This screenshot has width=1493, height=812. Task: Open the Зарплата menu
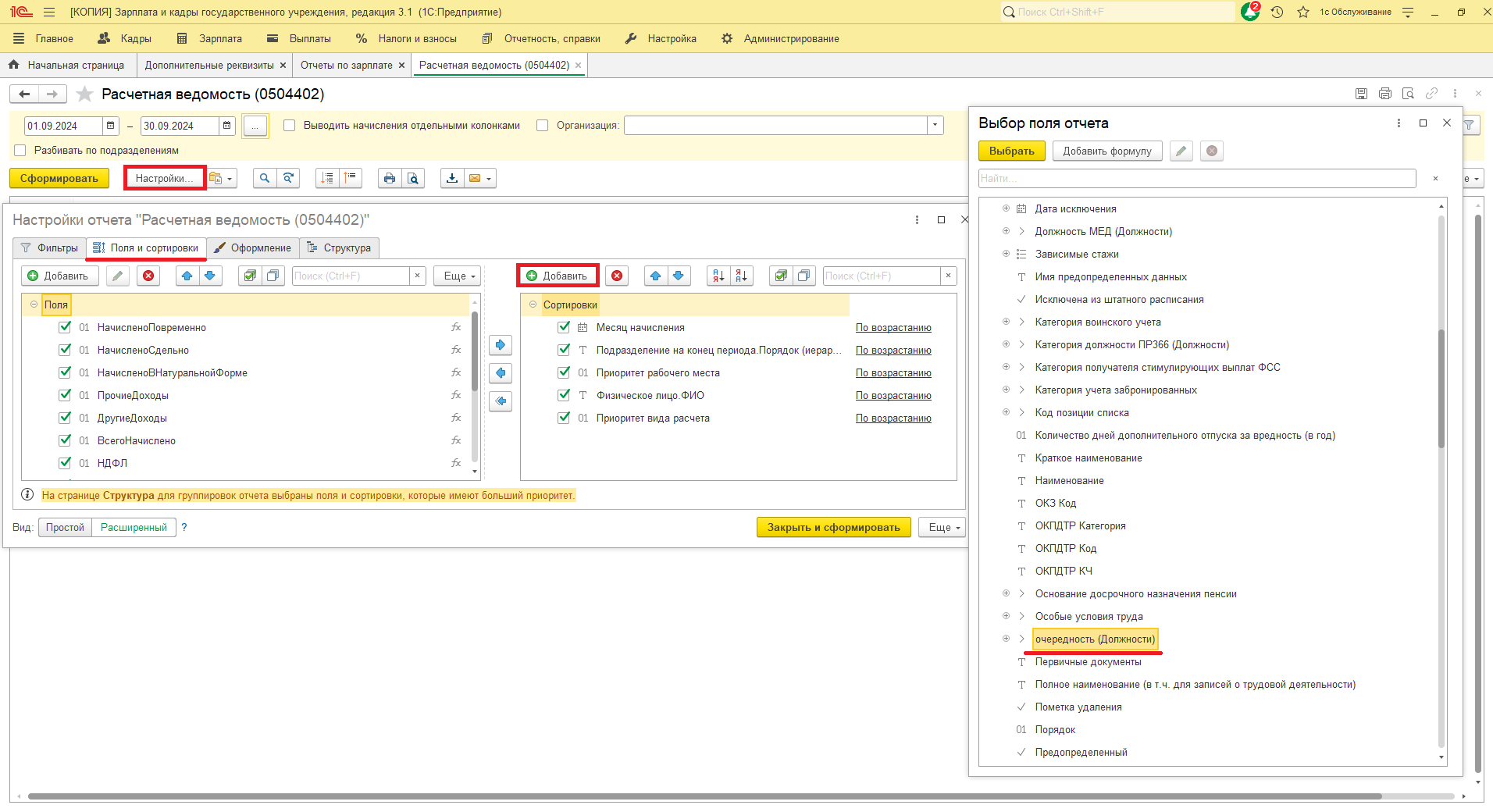[209, 39]
